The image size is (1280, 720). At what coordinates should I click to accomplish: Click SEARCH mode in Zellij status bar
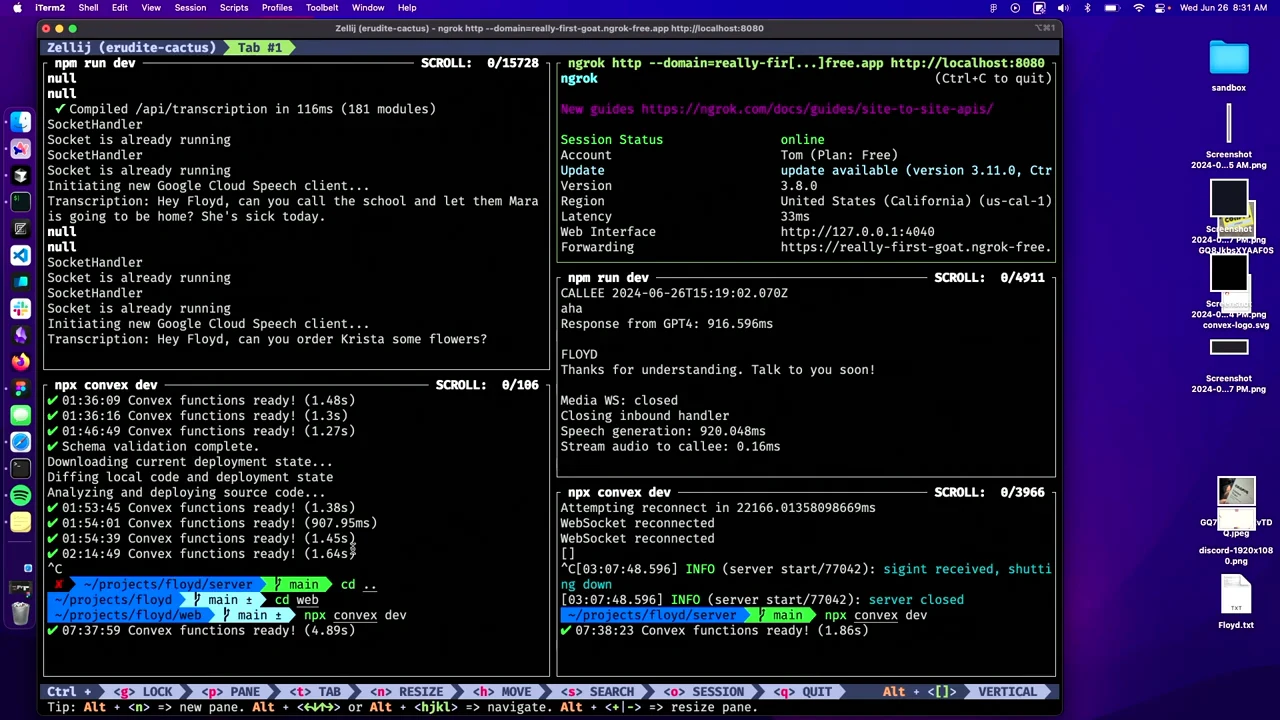tap(598, 692)
